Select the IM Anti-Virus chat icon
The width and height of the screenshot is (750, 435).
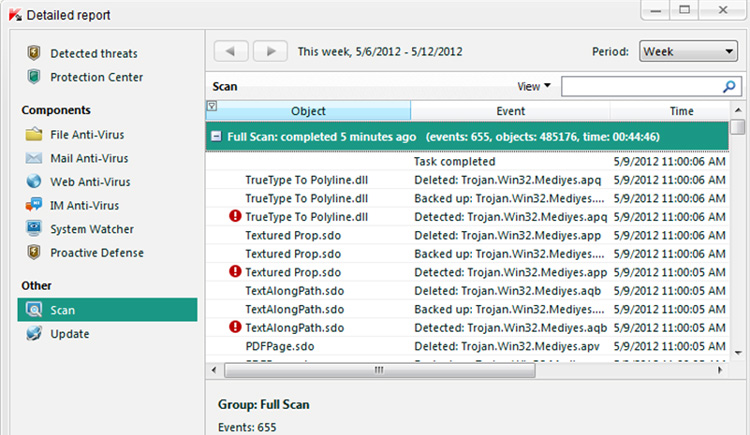pos(34,205)
